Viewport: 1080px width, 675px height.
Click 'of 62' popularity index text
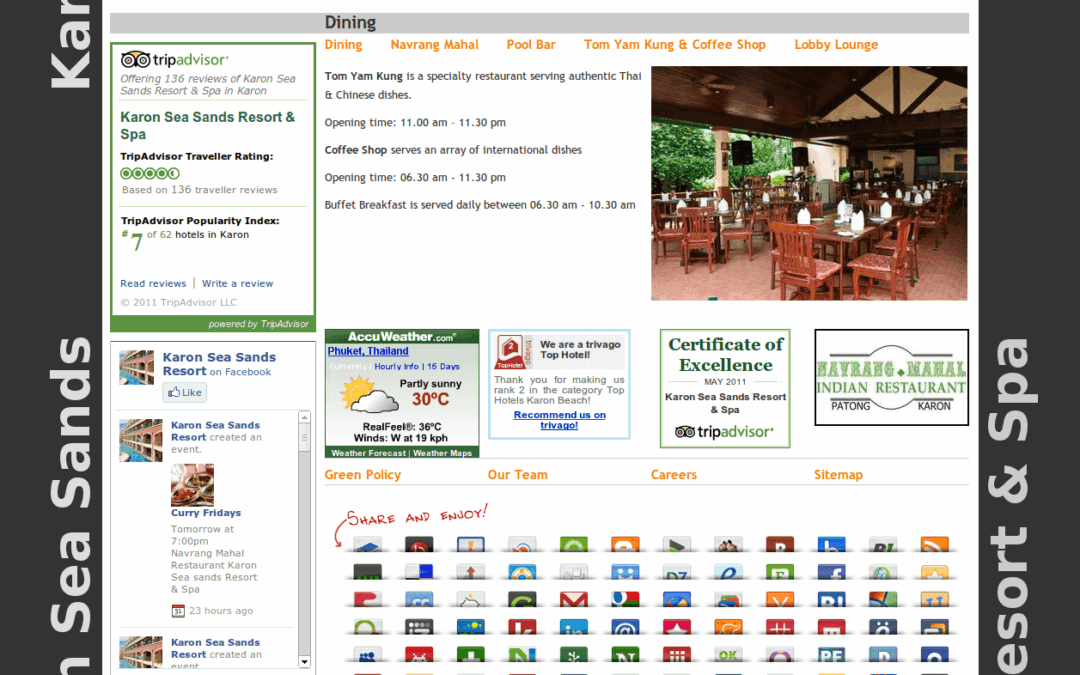(159, 235)
